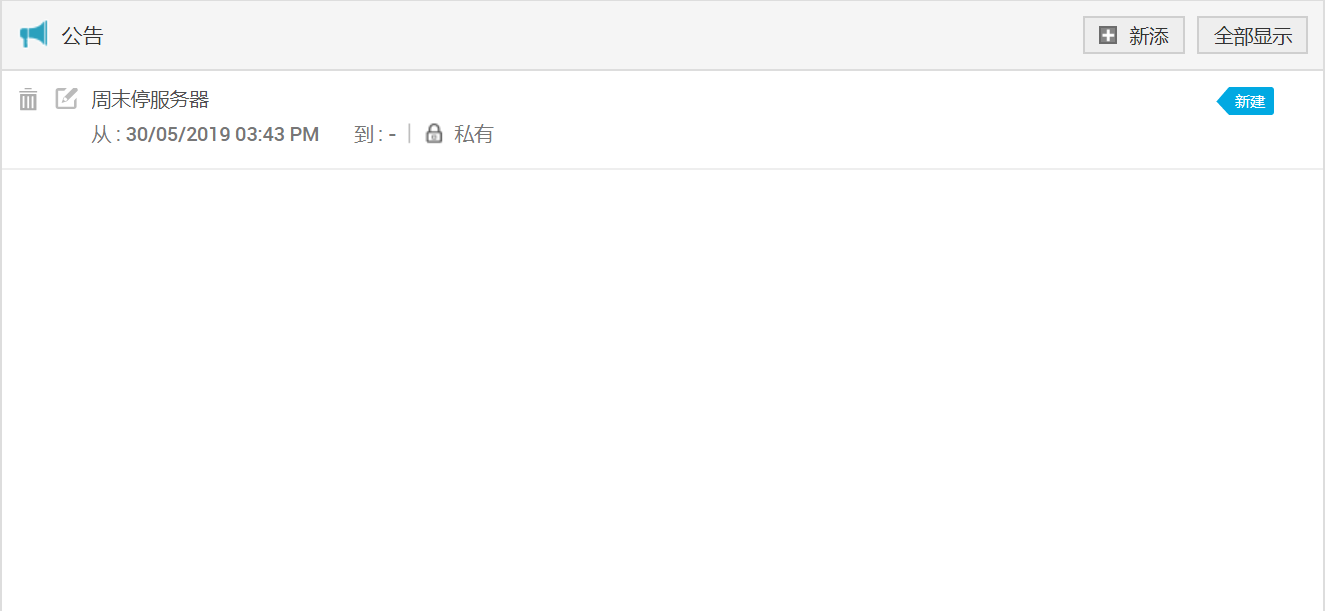Viewport: 1325px width, 611px height.
Task: Click blank space in the 周末停服务器 row
Action: [800, 118]
